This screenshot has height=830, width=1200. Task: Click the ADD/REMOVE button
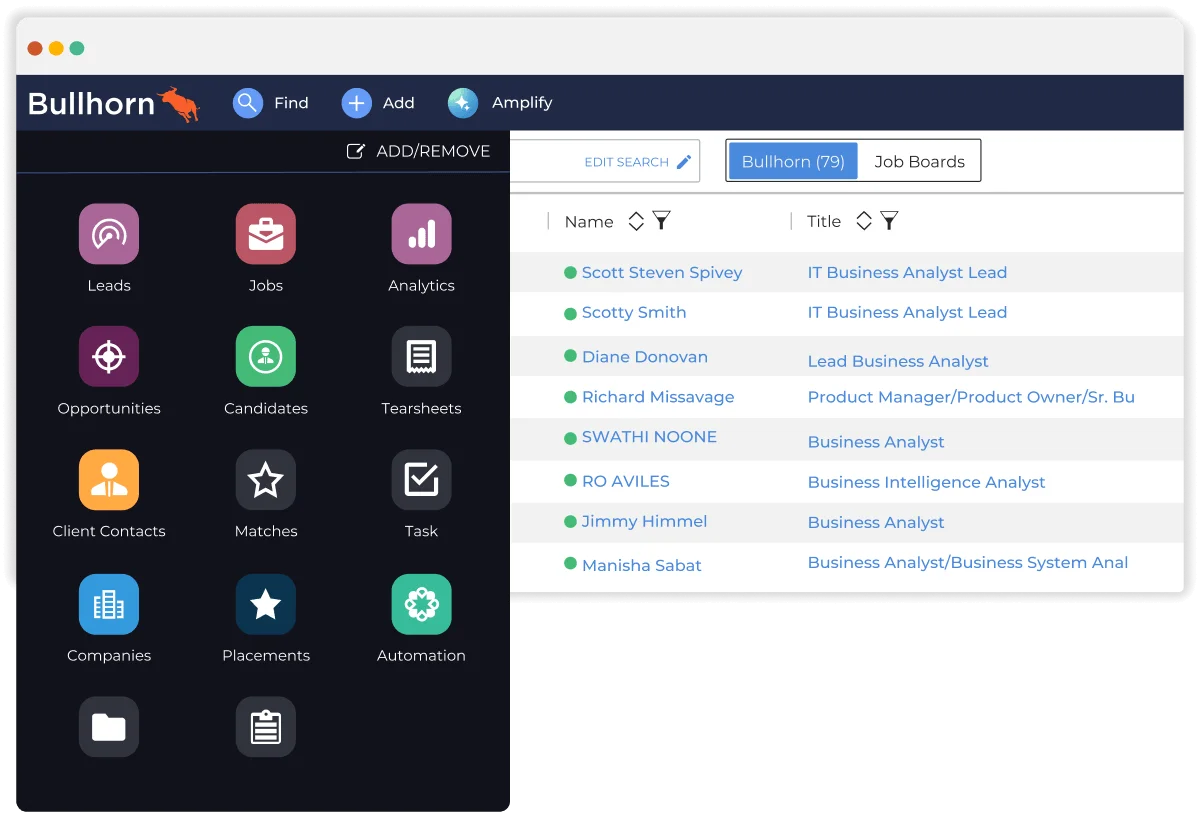pyautogui.click(x=418, y=151)
